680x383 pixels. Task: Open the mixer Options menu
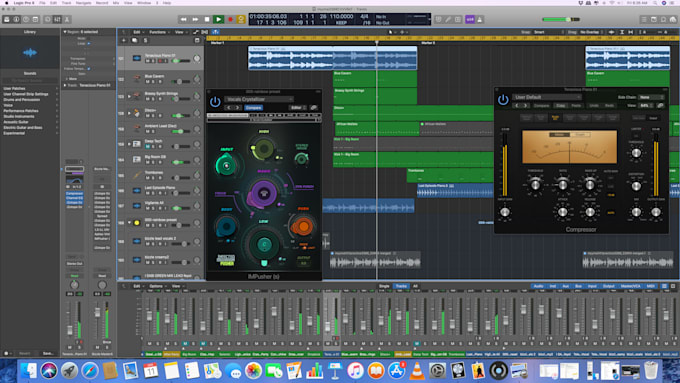(x=157, y=286)
